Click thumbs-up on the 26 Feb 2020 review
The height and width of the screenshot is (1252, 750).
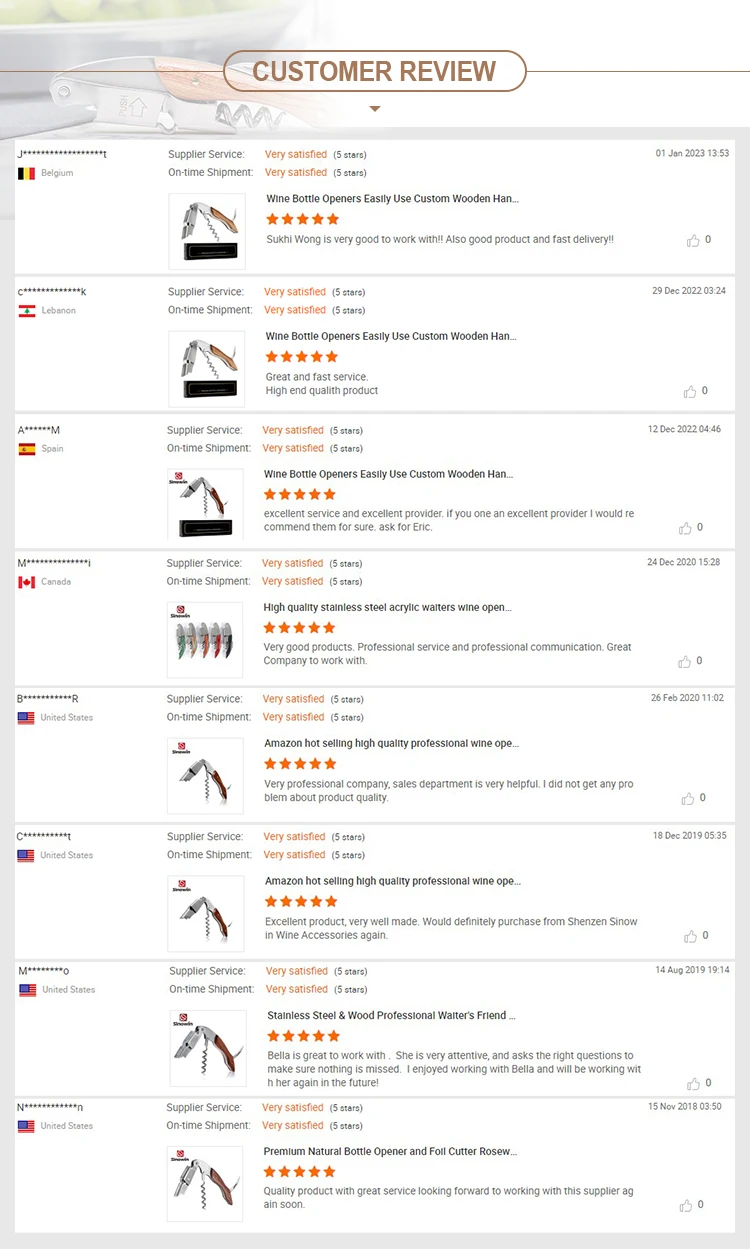click(x=687, y=799)
